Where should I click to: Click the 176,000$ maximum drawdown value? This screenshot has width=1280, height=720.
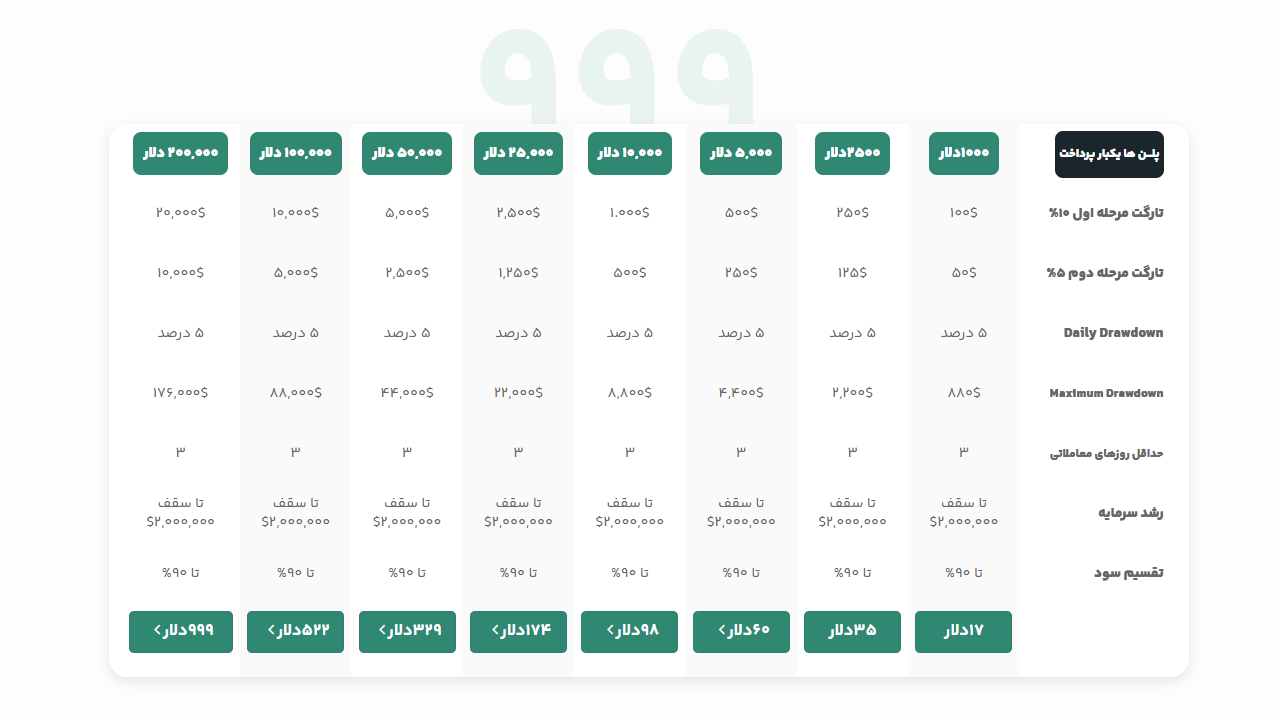click(180, 392)
